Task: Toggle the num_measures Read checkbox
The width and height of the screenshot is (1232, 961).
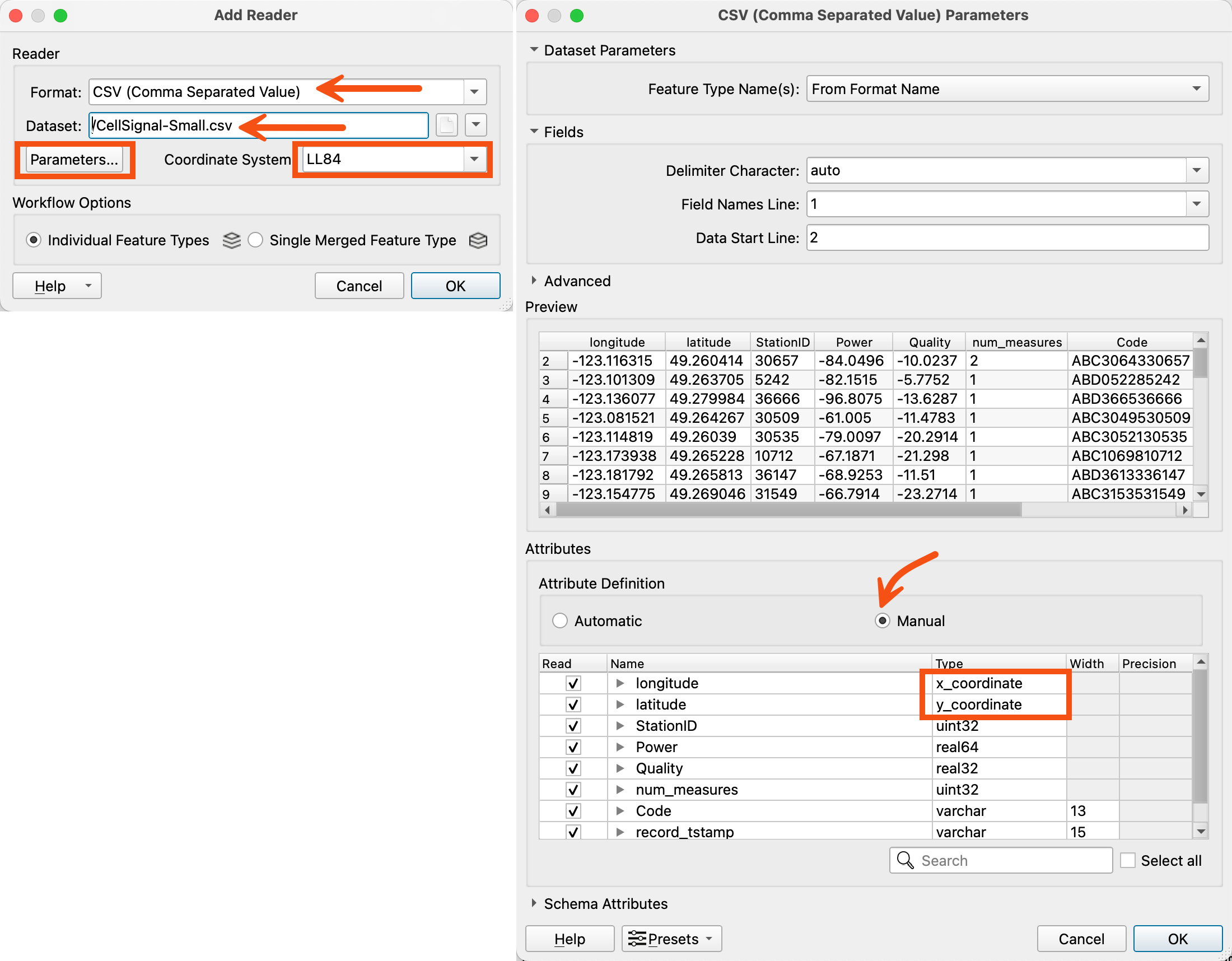Action: (573, 790)
